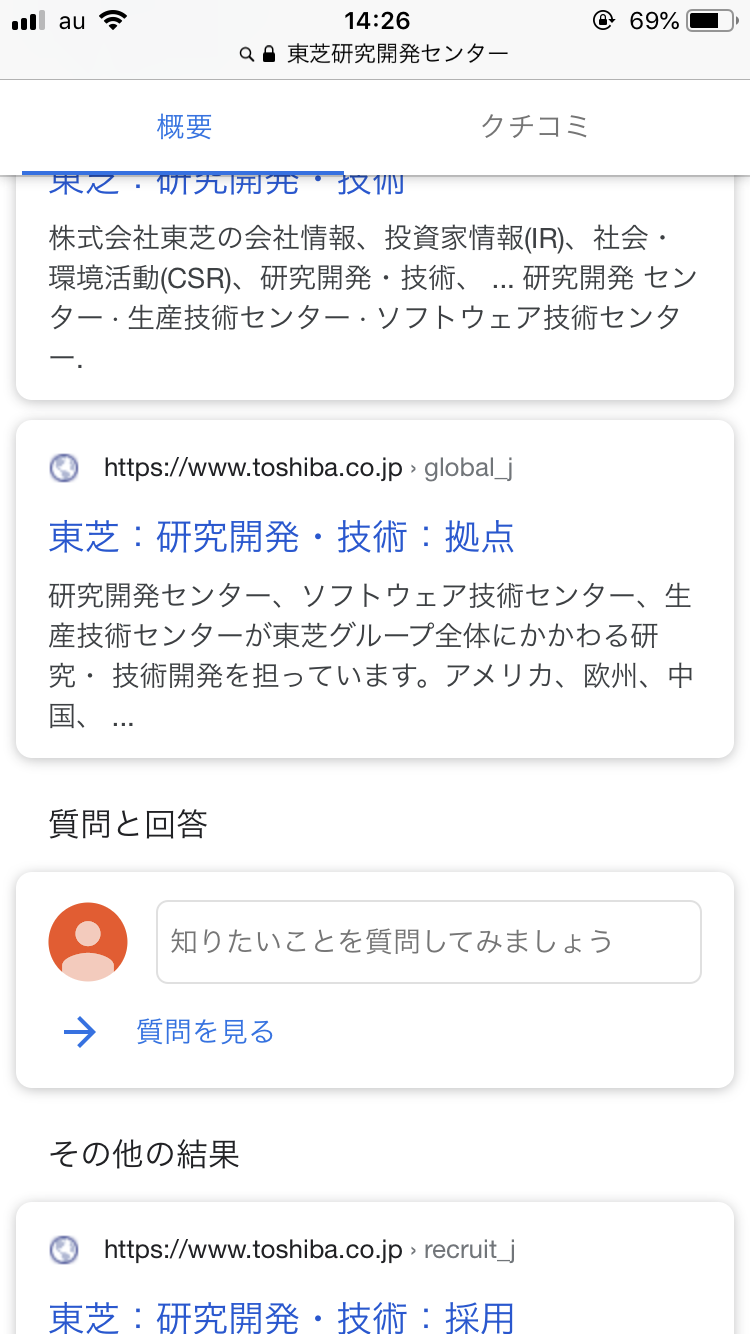The width and height of the screenshot is (750, 1334).
Task: Open the 東芝：研究開発・技術：拠点 result link
Action: click(281, 537)
